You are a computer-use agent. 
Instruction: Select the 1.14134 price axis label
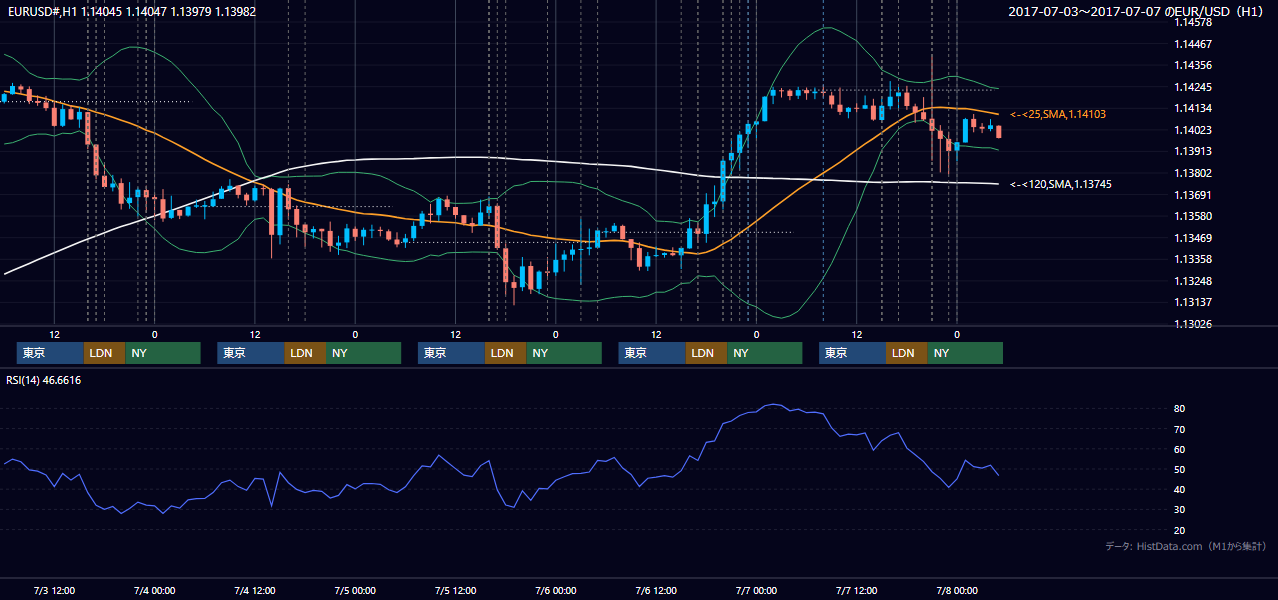pyautogui.click(x=1193, y=108)
